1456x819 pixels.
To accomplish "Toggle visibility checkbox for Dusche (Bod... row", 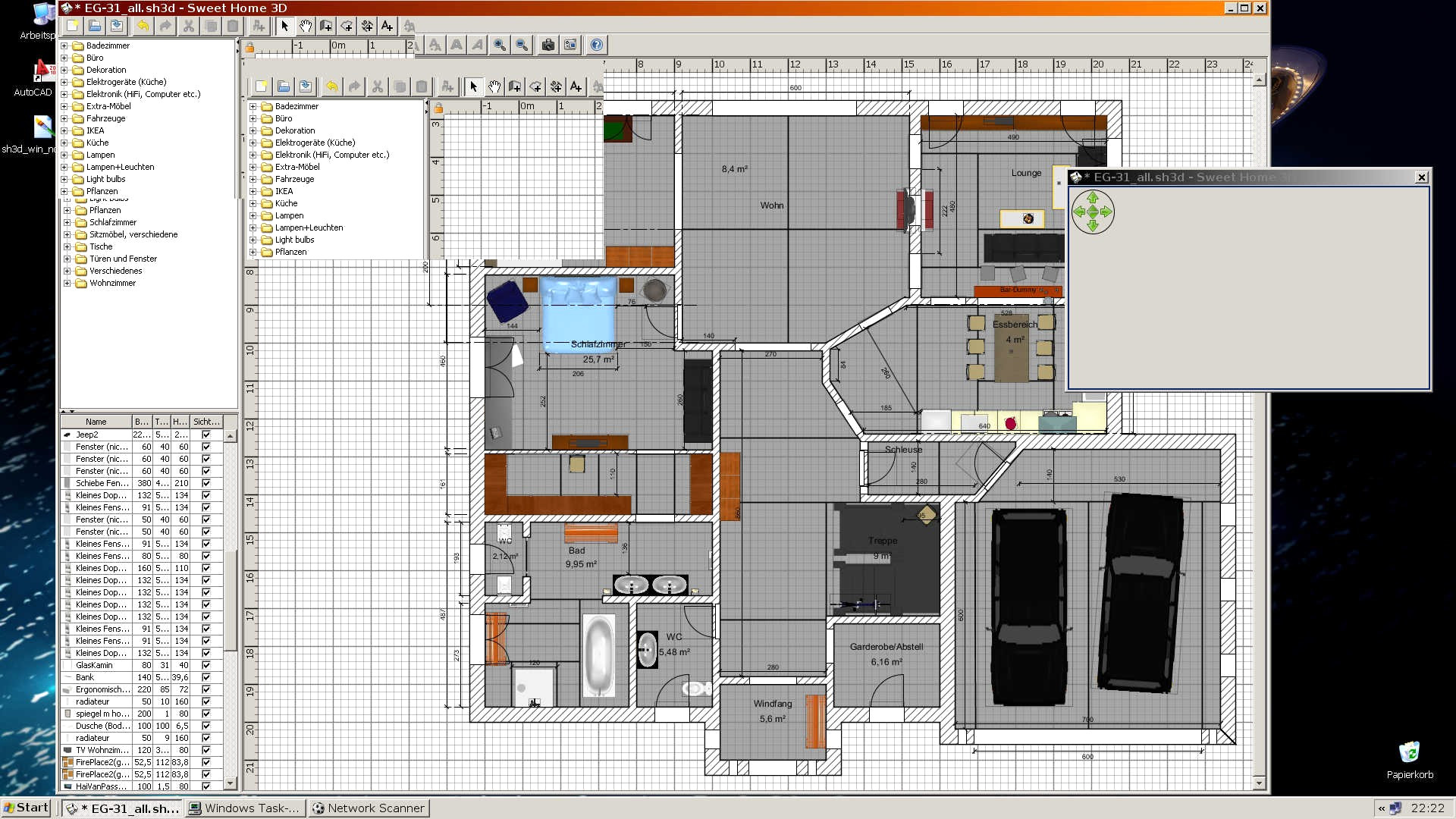I will tap(206, 726).
